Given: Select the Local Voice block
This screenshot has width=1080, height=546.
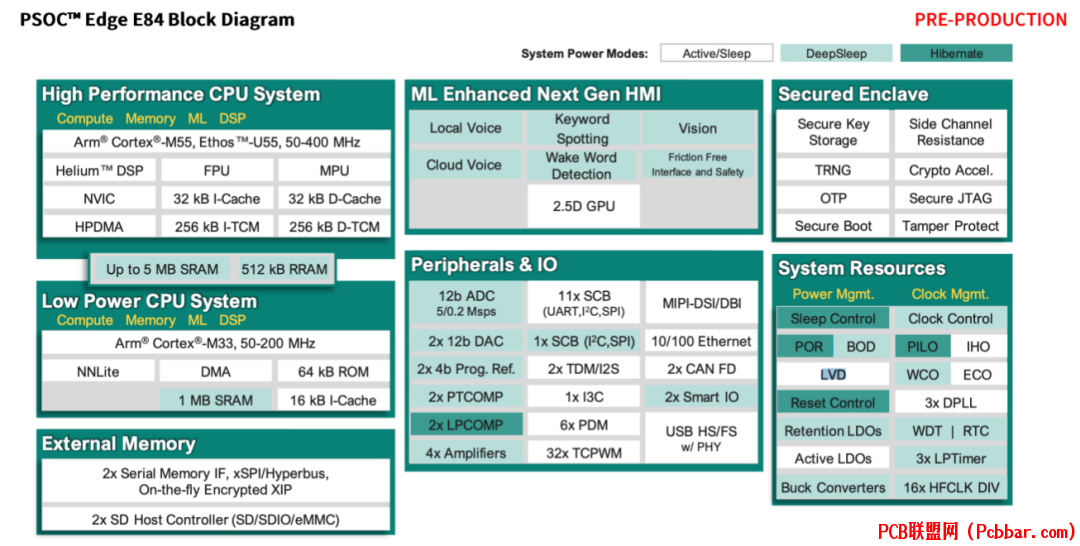Looking at the screenshot, I should pyautogui.click(x=466, y=128).
